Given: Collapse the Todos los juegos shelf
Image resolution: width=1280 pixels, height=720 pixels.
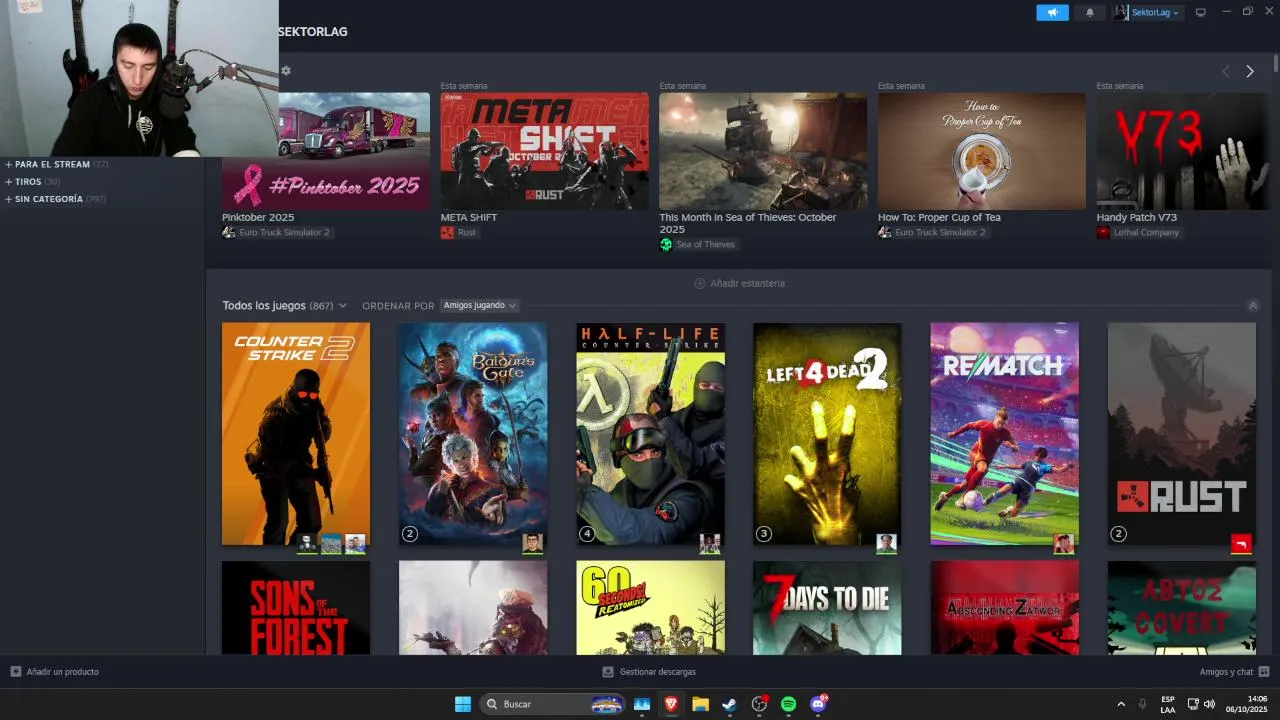Looking at the screenshot, I should click(x=1253, y=305).
